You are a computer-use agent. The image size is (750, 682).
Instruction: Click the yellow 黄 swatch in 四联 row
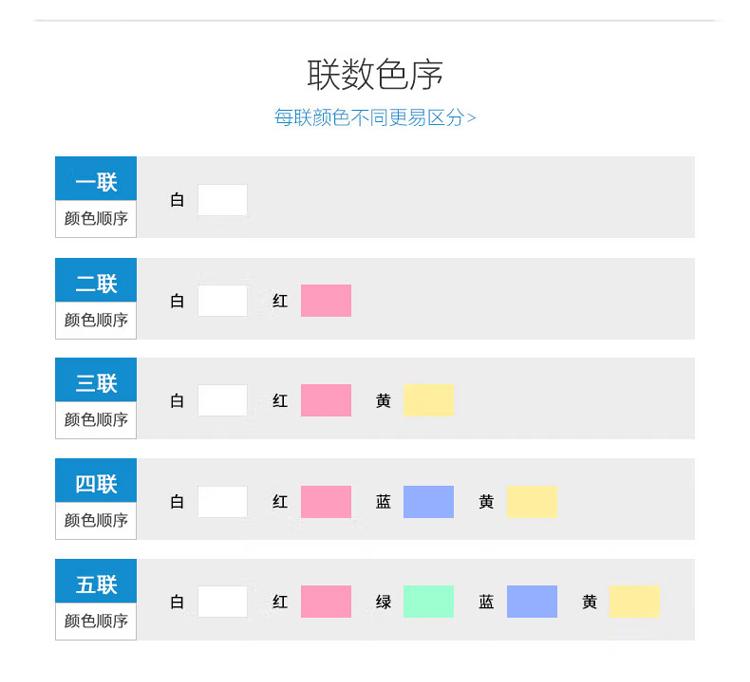click(x=532, y=502)
